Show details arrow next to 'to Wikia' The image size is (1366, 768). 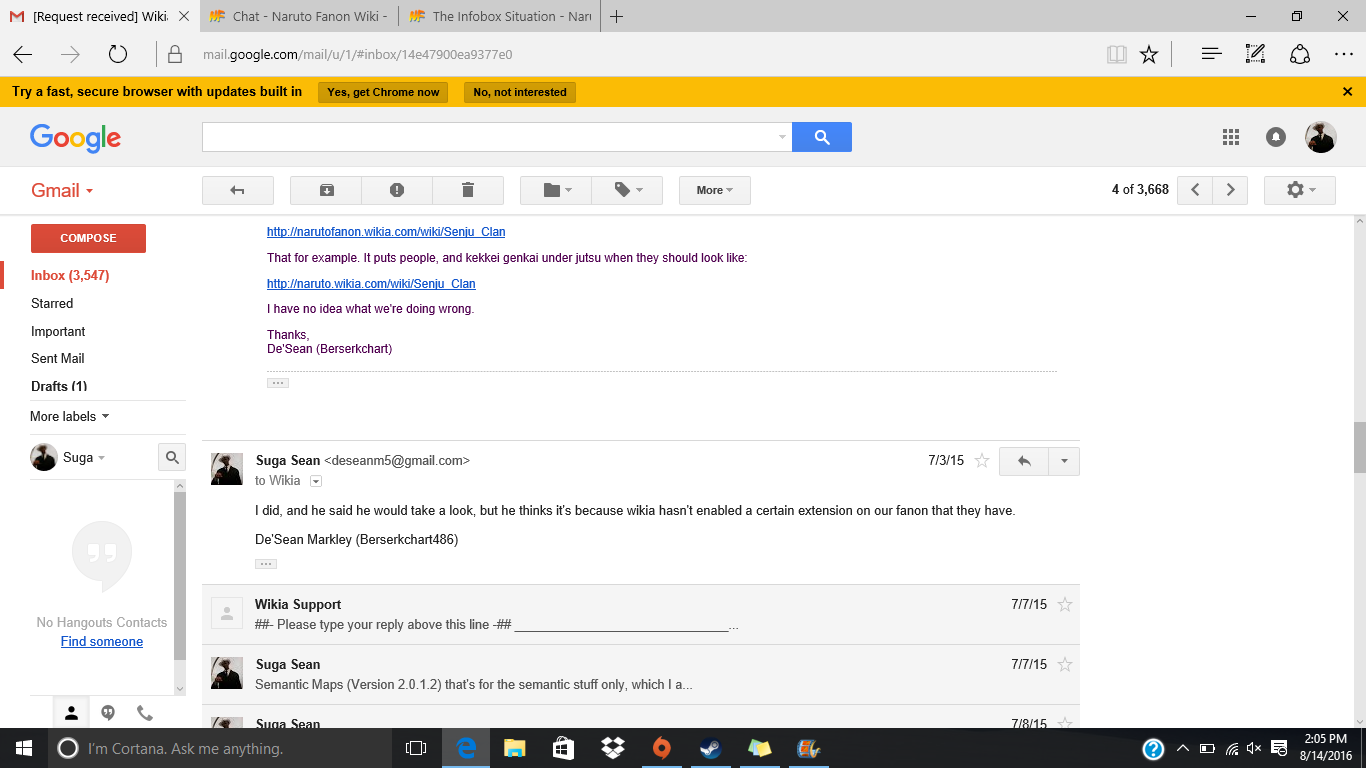tap(316, 481)
